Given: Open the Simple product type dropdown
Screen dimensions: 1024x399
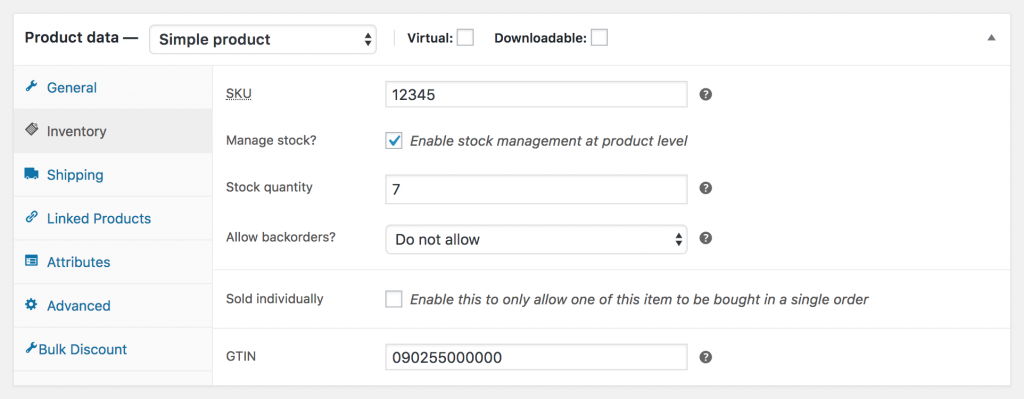Looking at the screenshot, I should click(263, 39).
